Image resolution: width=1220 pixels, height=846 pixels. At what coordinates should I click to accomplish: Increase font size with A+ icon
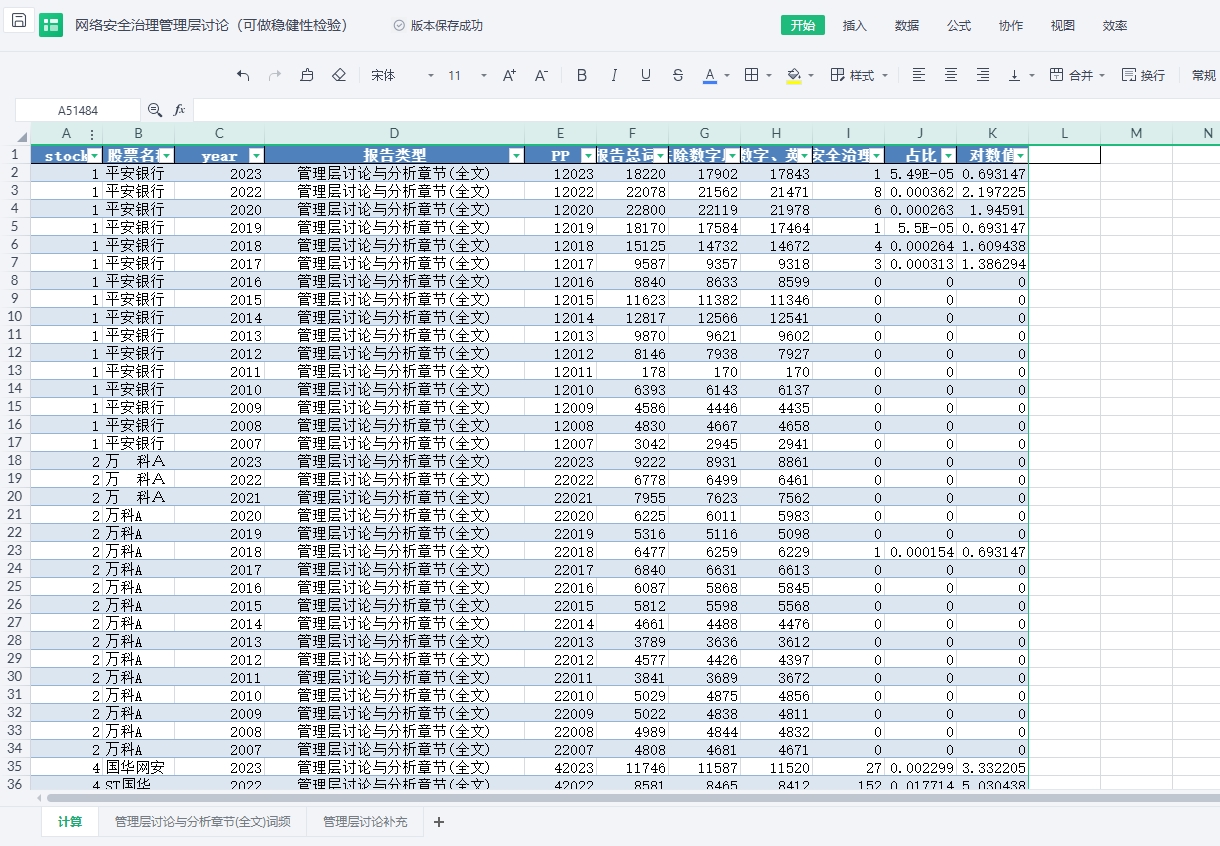point(509,75)
